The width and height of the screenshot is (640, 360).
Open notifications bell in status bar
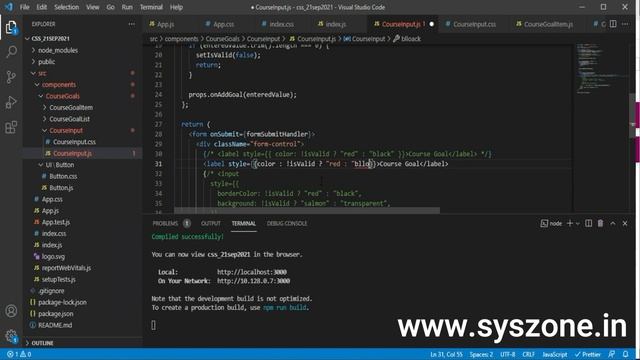coord(626,354)
